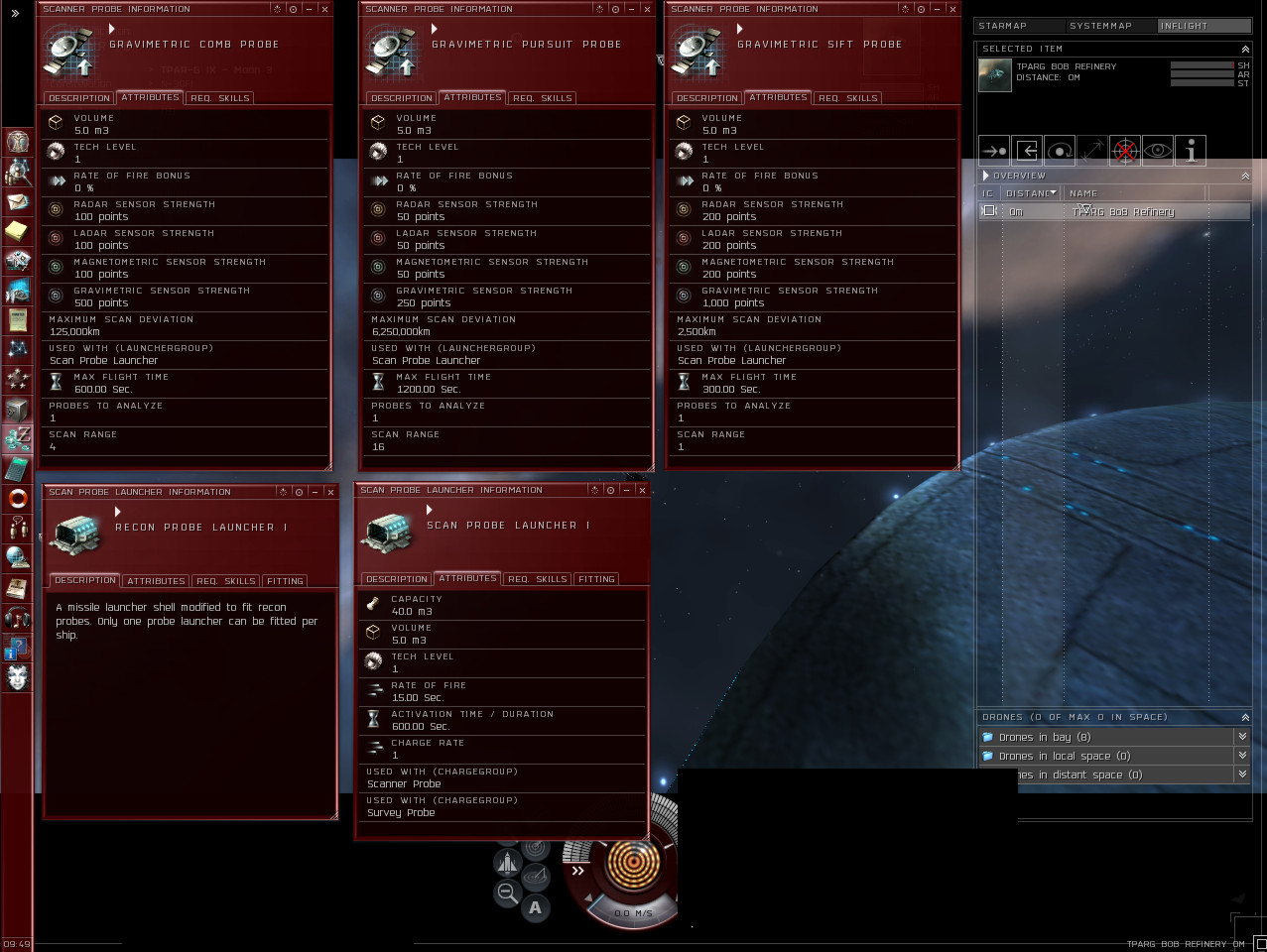1267x952 pixels.
Task: Expand Drones in bay (8) group
Action: click(x=1242, y=737)
